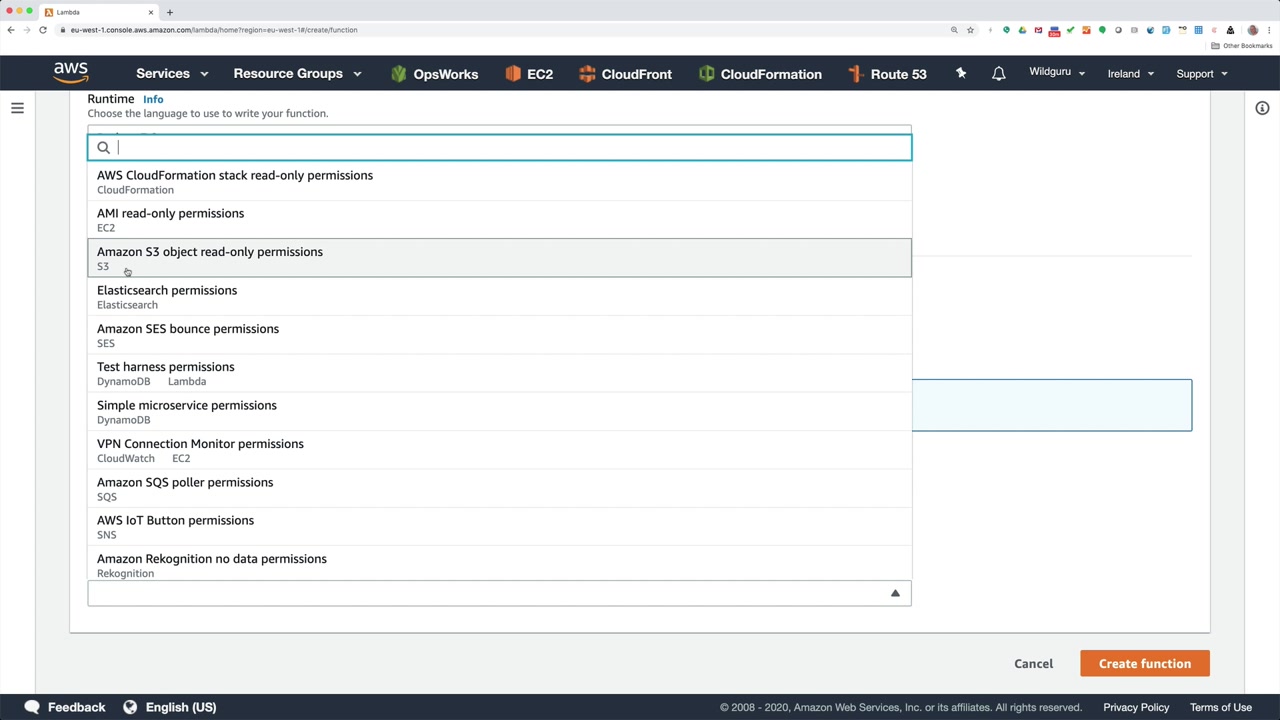
Task: Focus the policy template search field
Action: point(499,148)
